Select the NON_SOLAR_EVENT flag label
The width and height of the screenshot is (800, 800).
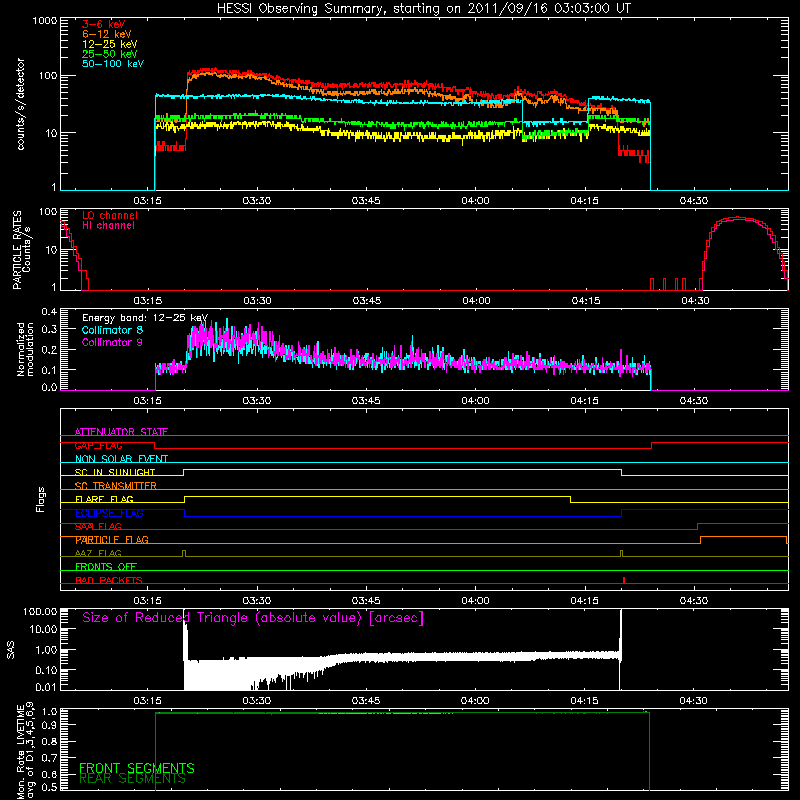(121, 459)
